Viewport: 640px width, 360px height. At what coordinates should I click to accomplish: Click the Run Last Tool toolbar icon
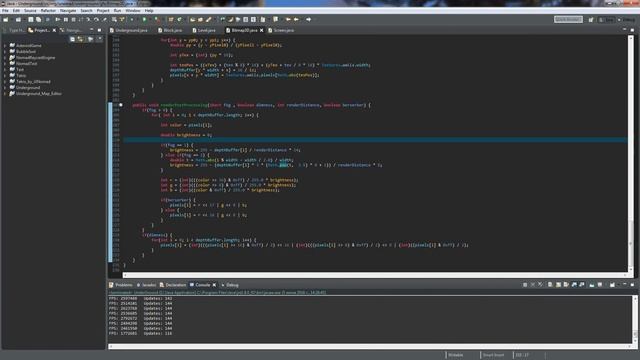click(x=157, y=19)
